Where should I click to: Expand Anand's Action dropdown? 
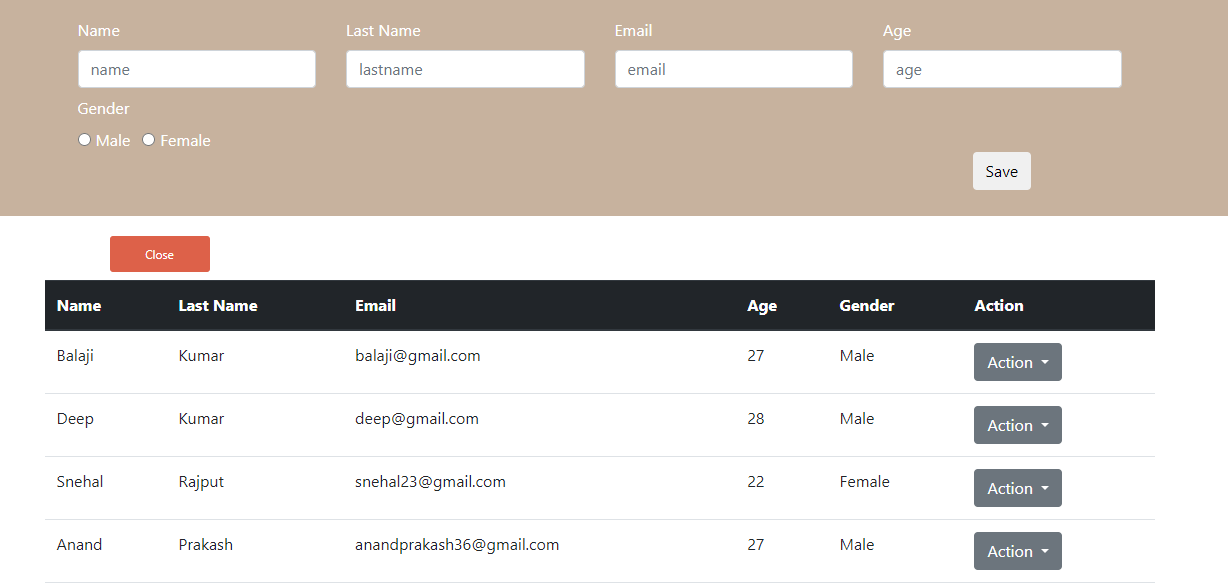click(1018, 551)
